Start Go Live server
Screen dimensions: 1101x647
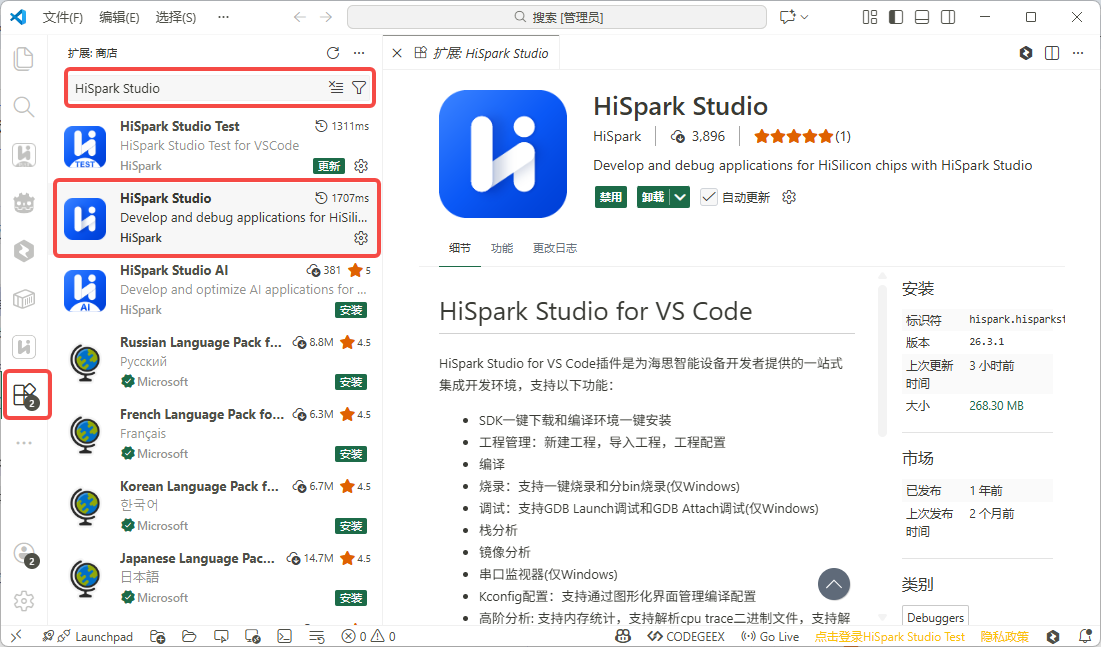770,636
